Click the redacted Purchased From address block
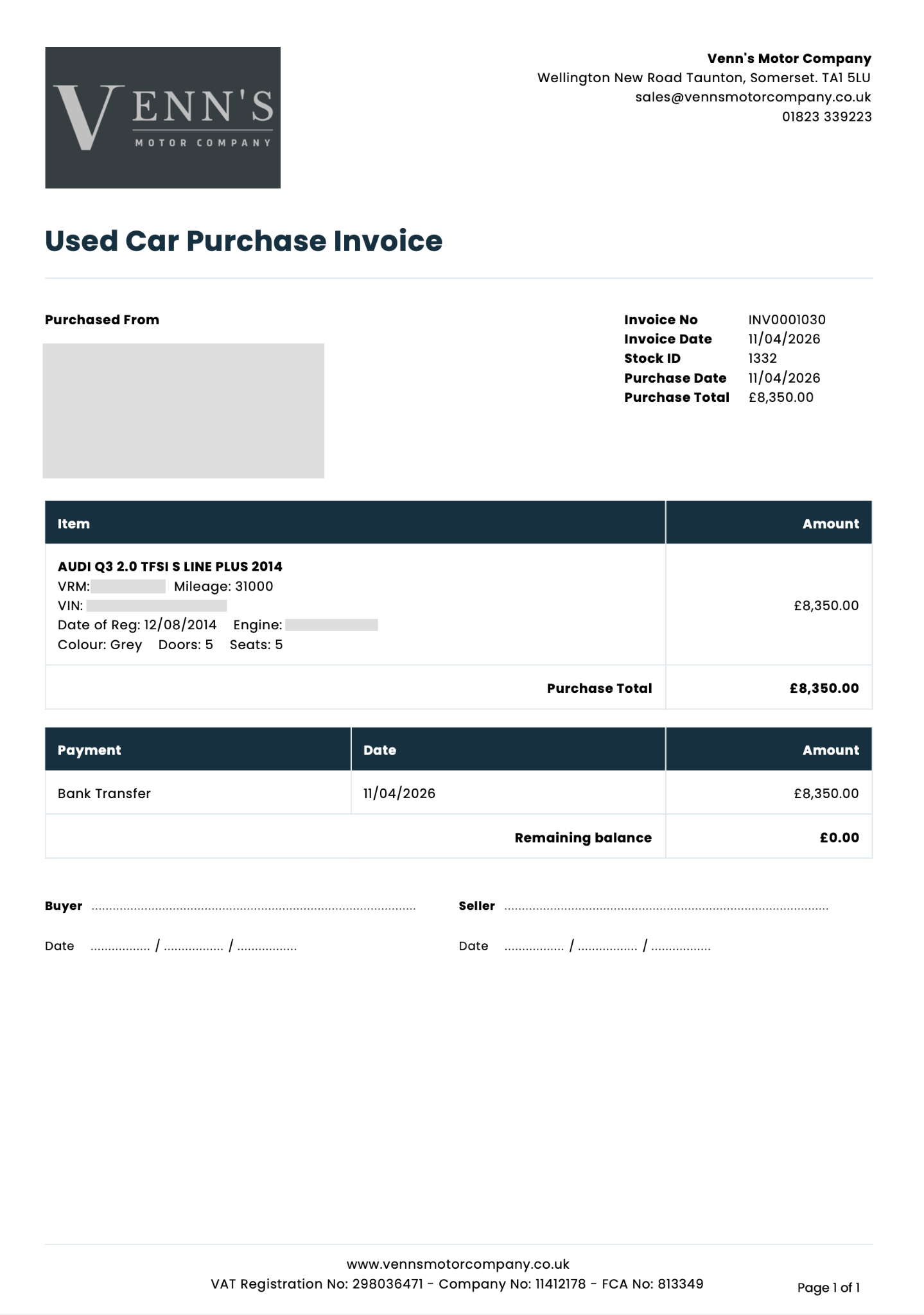Screen dimensions: 924x1315 pyautogui.click(x=184, y=411)
